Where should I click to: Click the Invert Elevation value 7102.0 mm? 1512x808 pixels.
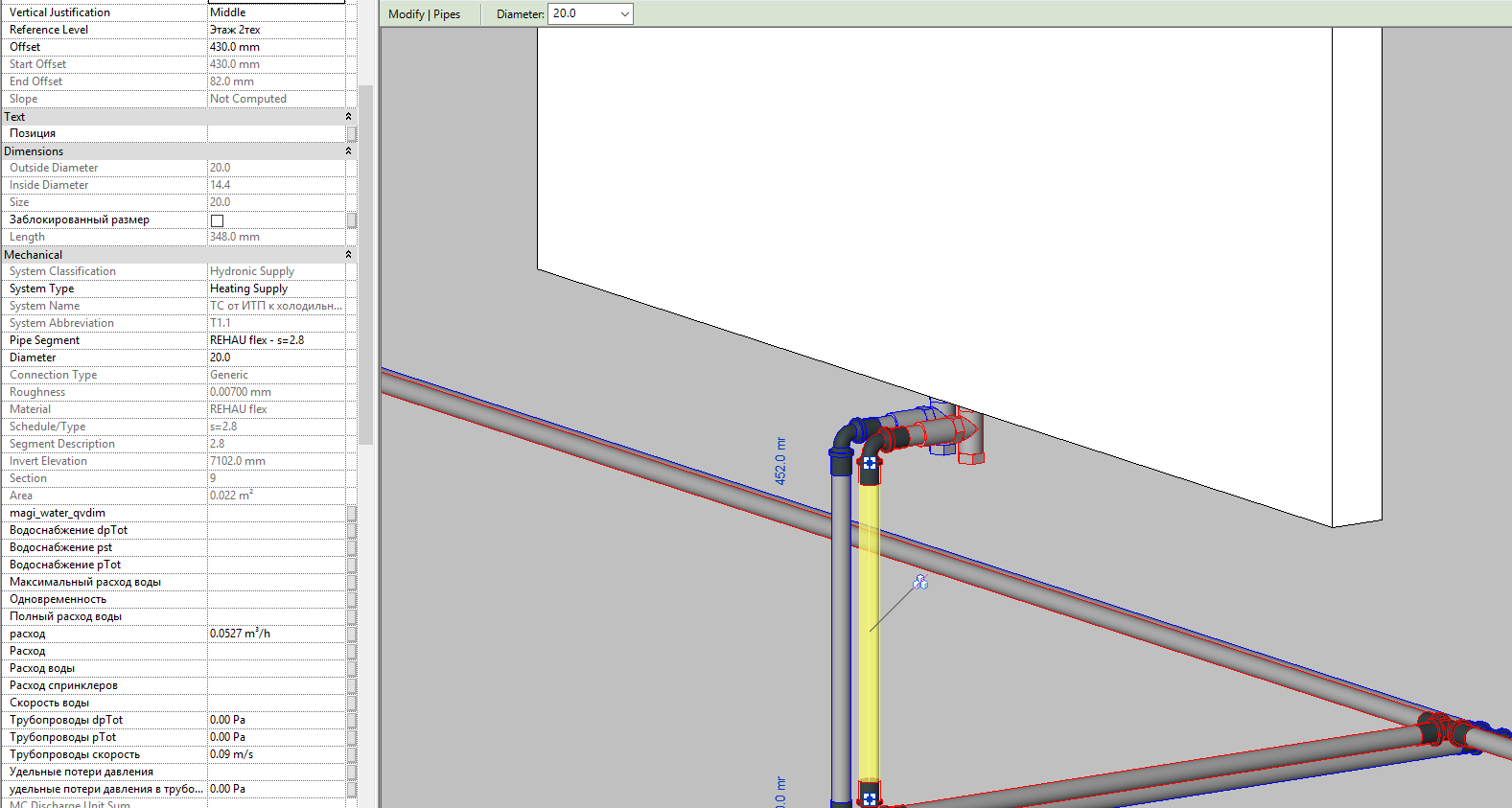(x=276, y=461)
